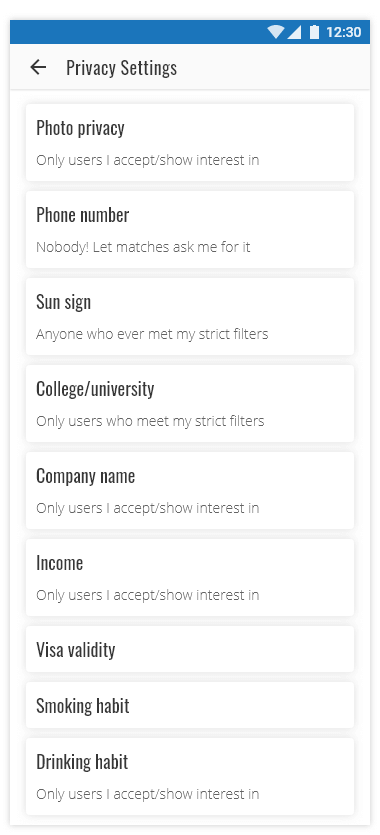Image resolution: width=380 pixels, height=835 pixels.
Task: Open the Smoking habit setting
Action: (190, 705)
